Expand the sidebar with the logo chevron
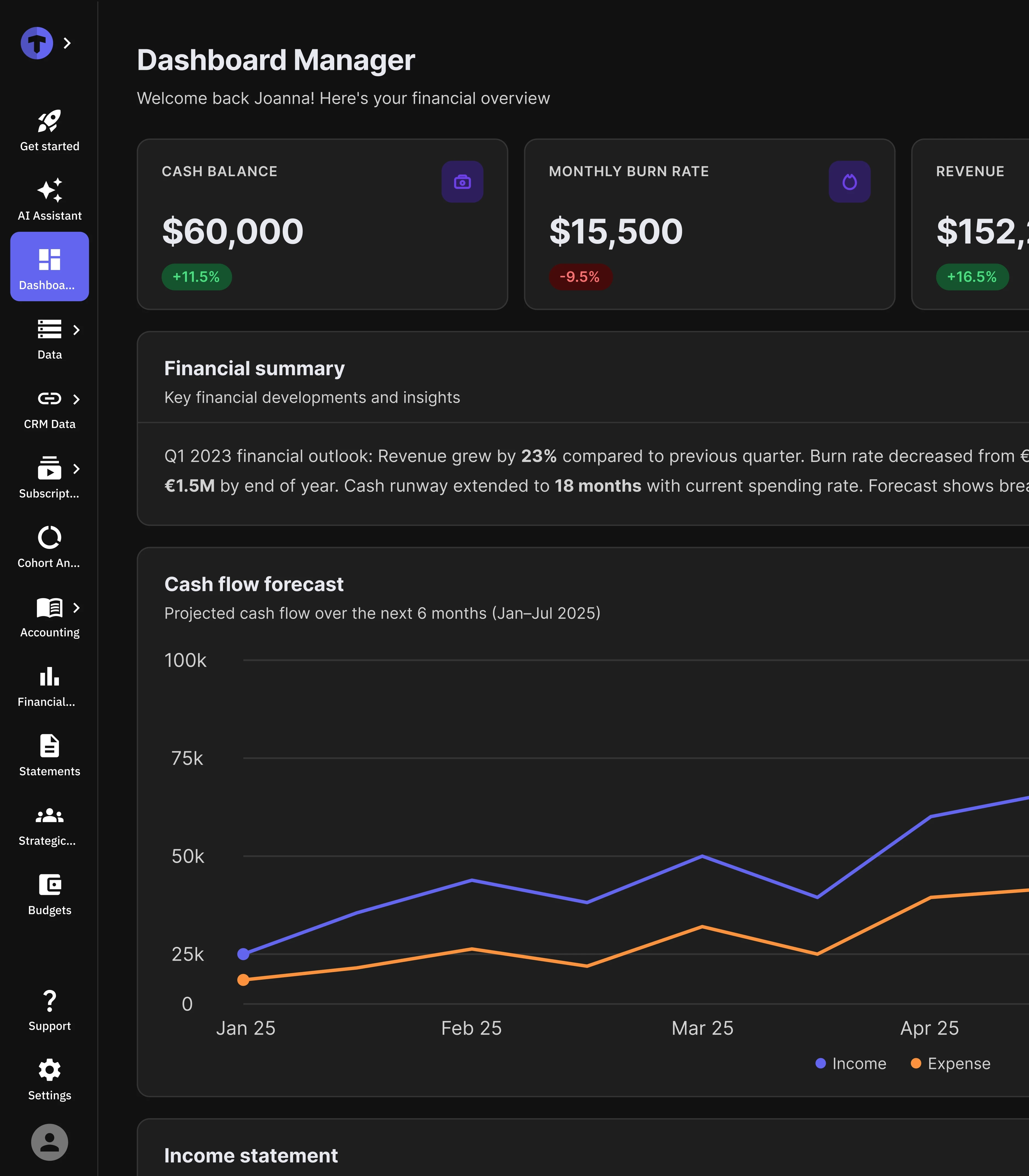This screenshot has height=1176, width=1029. coord(67,43)
